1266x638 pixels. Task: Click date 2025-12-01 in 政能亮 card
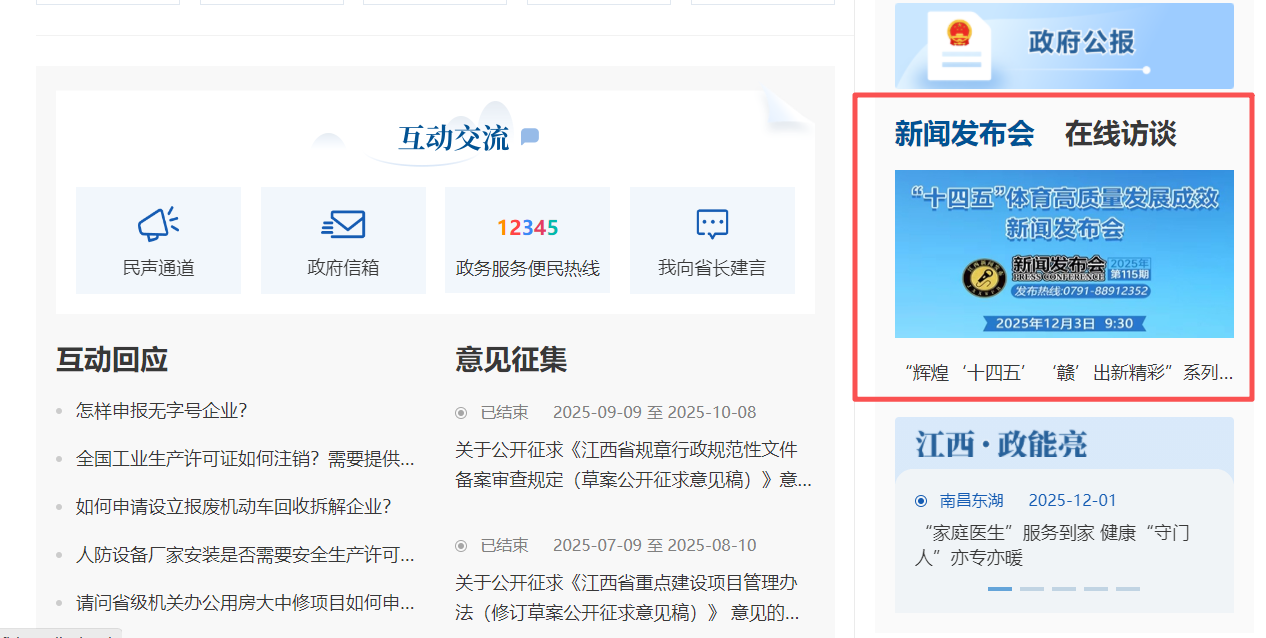(1072, 500)
